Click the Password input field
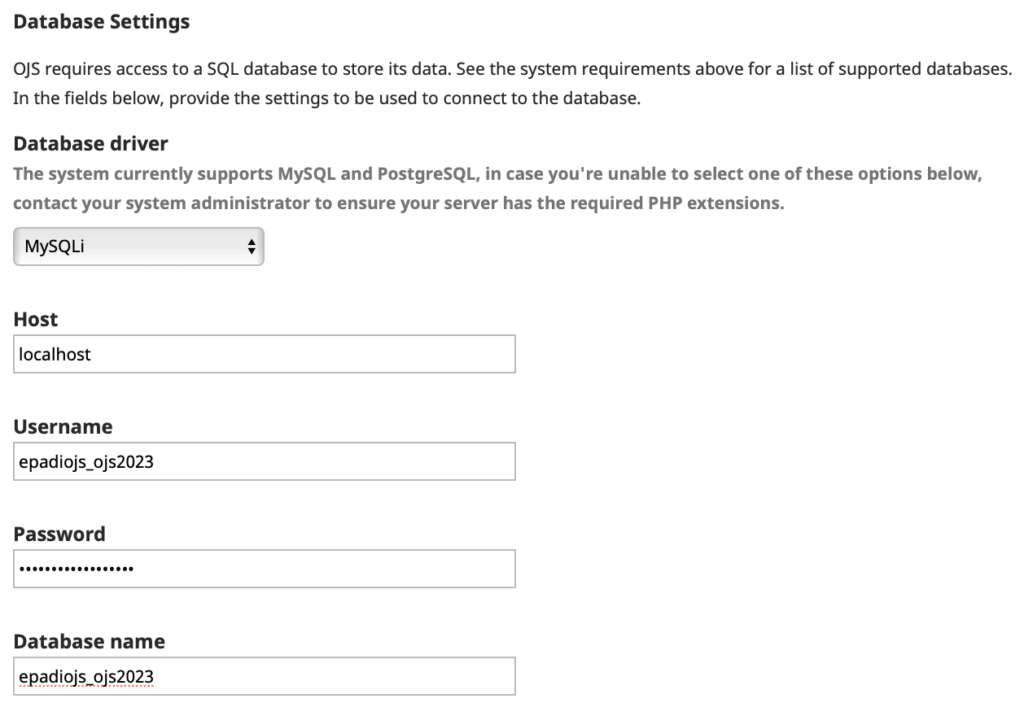1024x716 pixels. 264,568
